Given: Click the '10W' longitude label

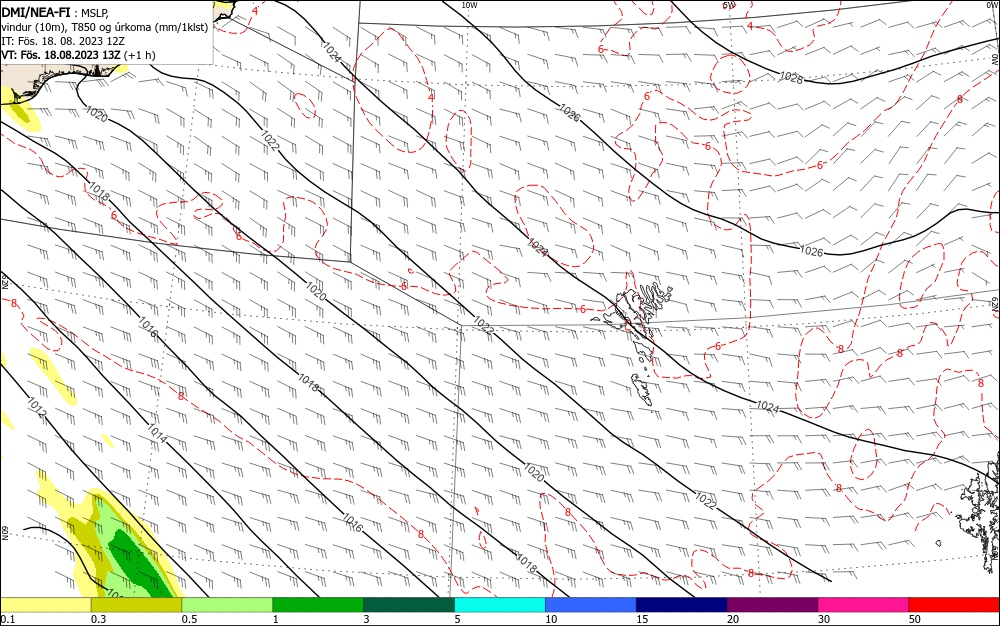Looking at the screenshot, I should coord(469,5).
